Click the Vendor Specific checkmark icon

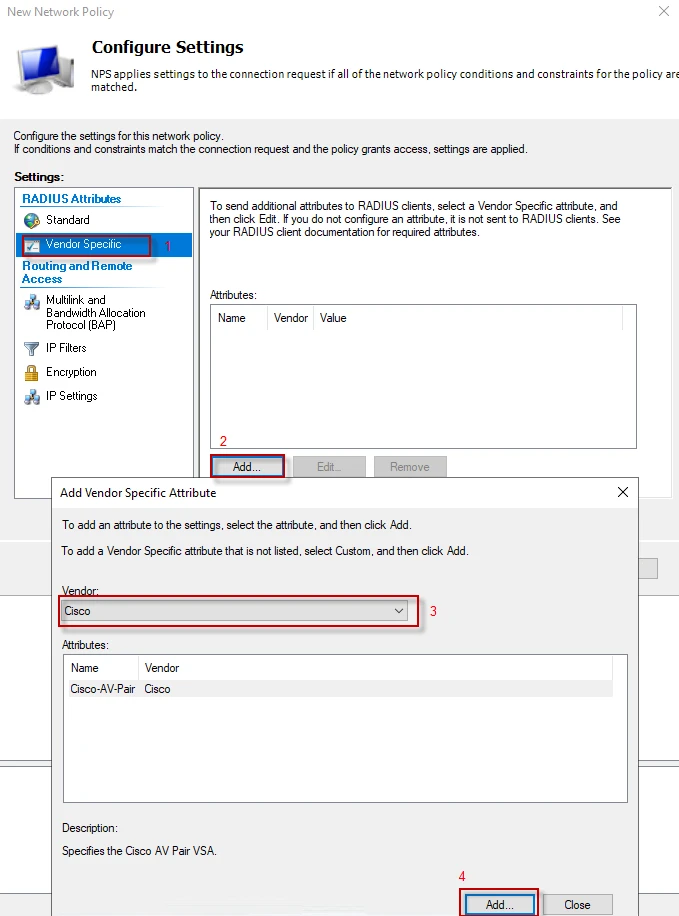click(x=32, y=245)
